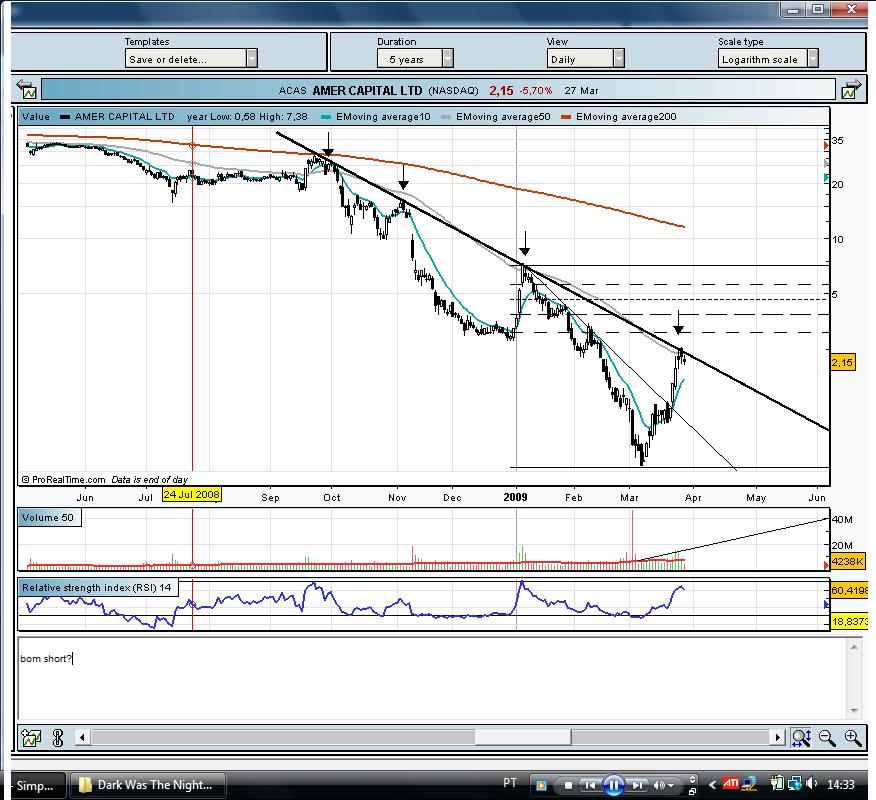
Task: Click the zoom in magnifier icon
Action: (x=853, y=738)
